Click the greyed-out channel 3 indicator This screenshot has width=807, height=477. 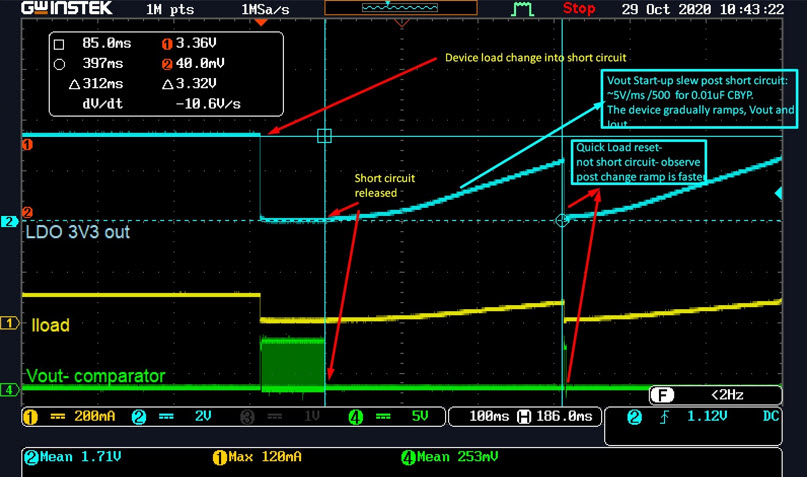point(248,417)
